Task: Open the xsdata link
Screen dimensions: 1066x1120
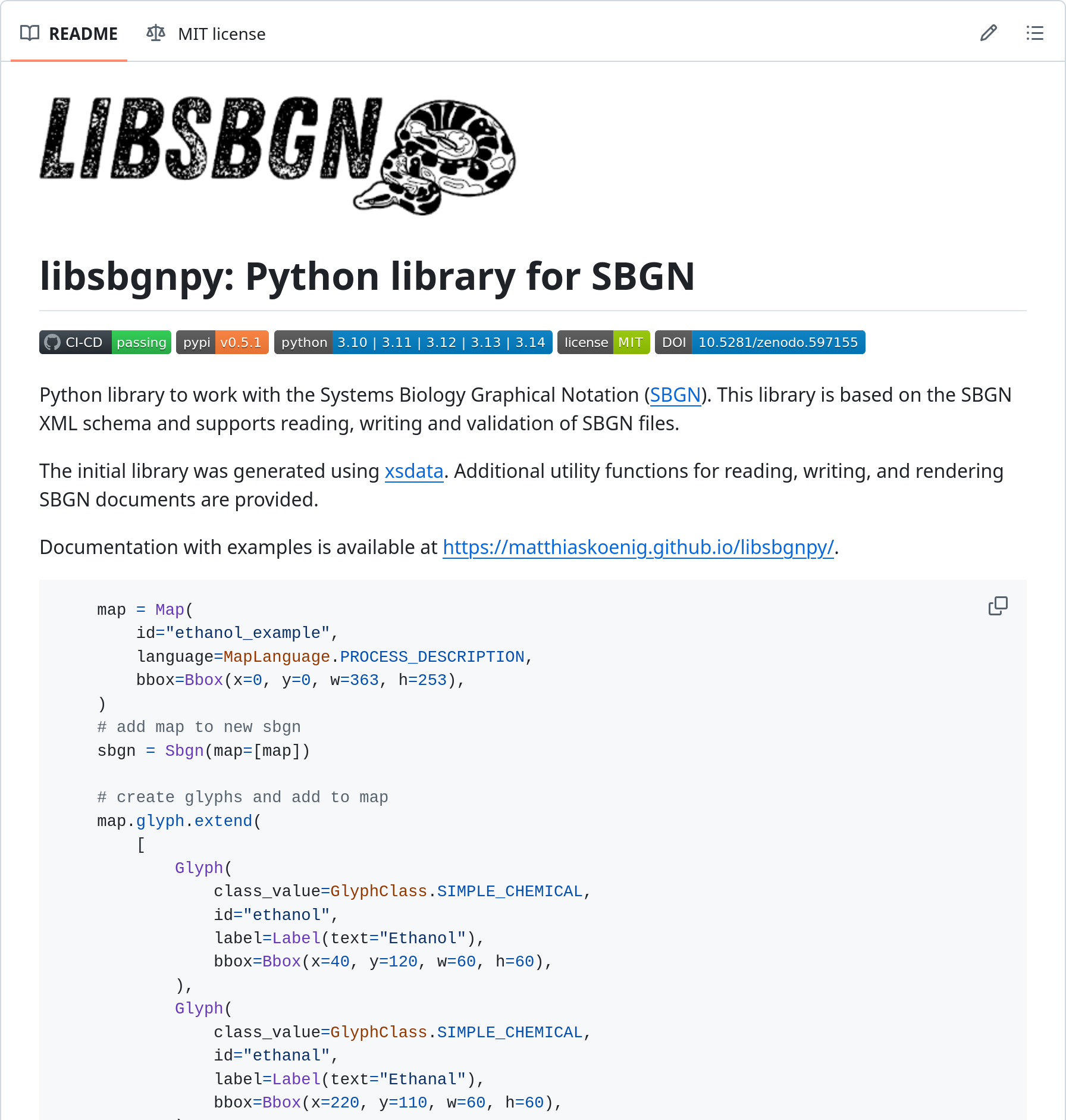Action: [414, 471]
